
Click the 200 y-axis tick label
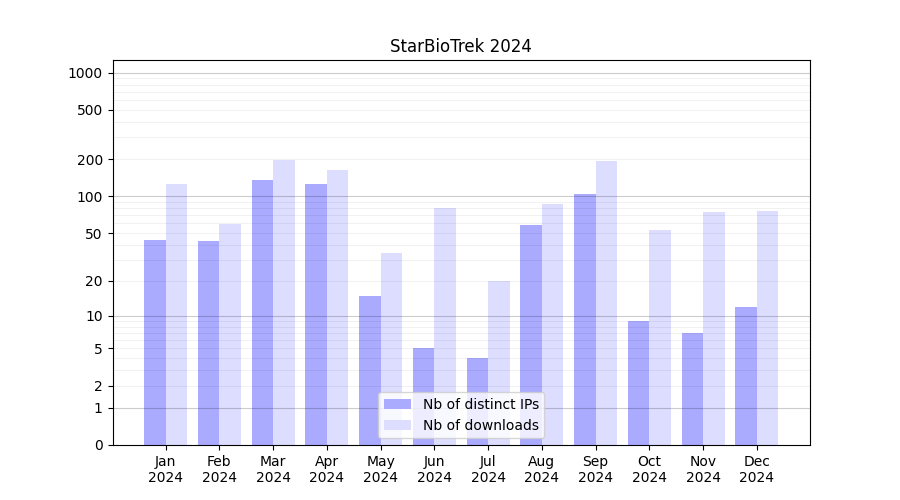pos(91,160)
